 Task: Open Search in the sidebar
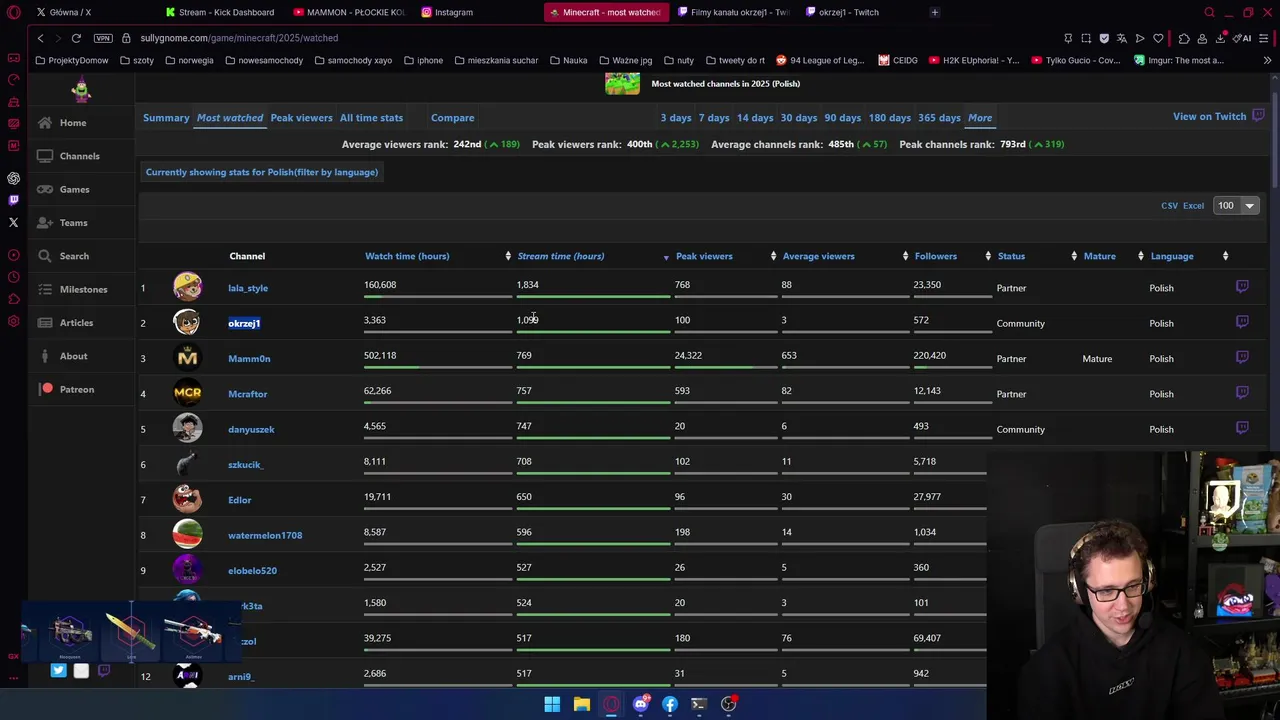[74, 256]
